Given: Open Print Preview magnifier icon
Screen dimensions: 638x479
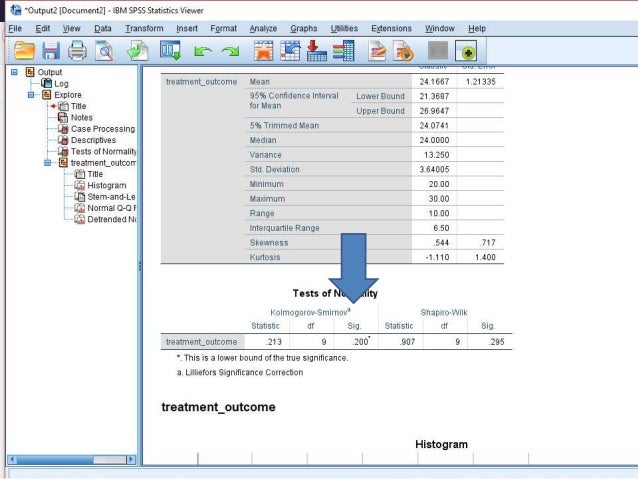Looking at the screenshot, I should pos(104,51).
